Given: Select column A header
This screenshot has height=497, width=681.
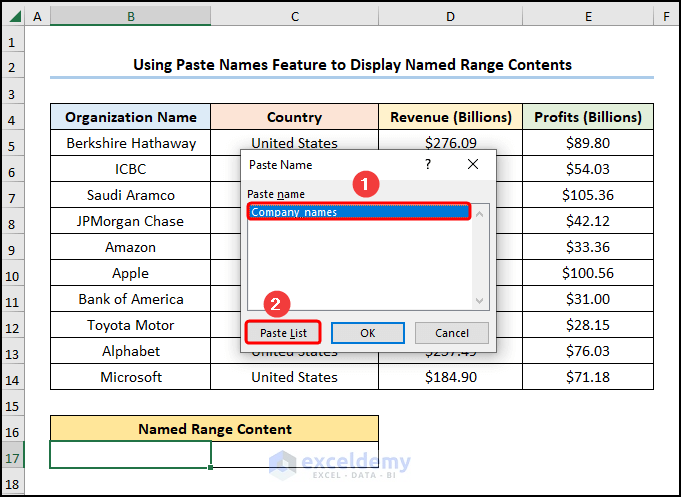Looking at the screenshot, I should [x=37, y=17].
